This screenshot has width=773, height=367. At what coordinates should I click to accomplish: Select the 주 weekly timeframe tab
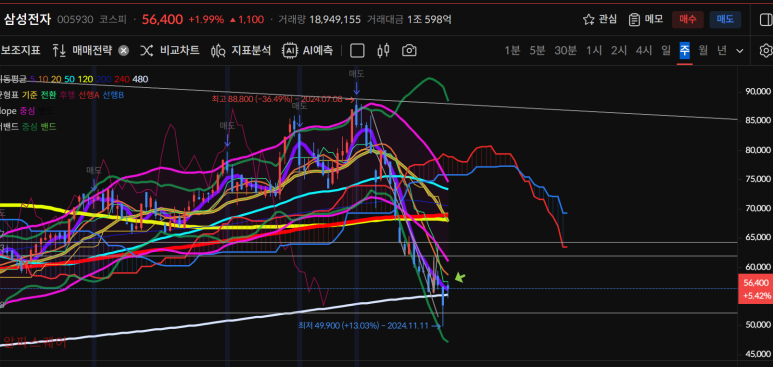point(685,50)
